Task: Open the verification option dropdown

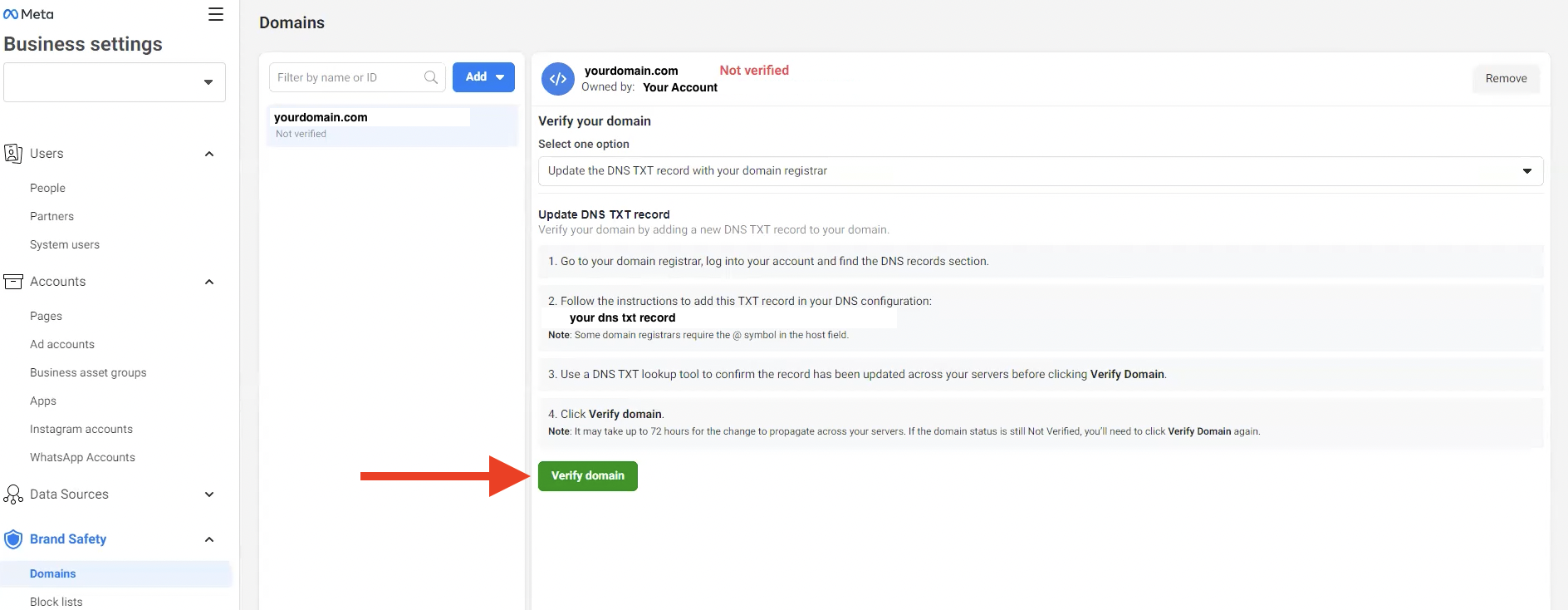Action: tap(1041, 171)
